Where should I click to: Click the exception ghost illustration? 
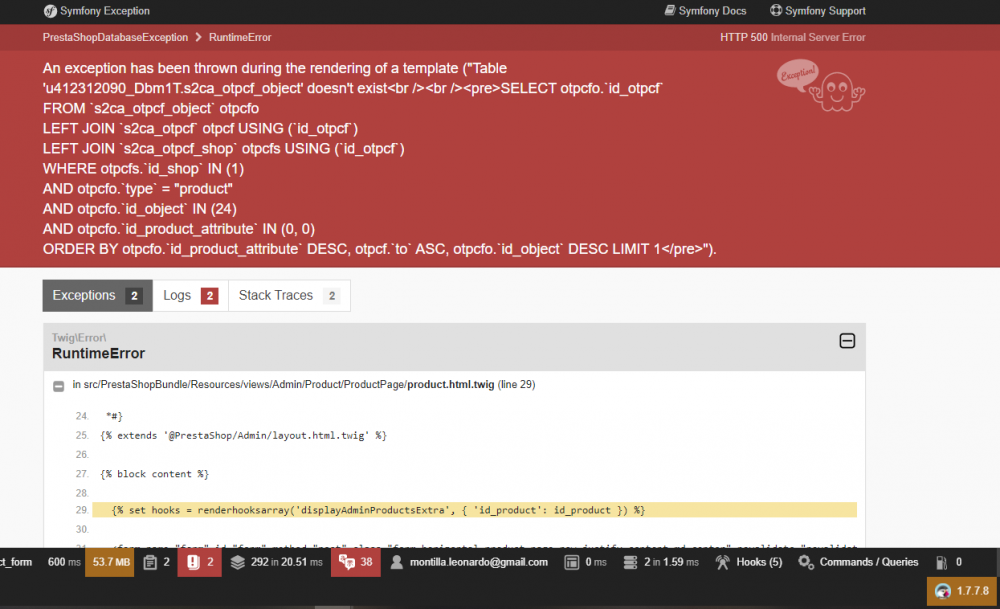(821, 85)
